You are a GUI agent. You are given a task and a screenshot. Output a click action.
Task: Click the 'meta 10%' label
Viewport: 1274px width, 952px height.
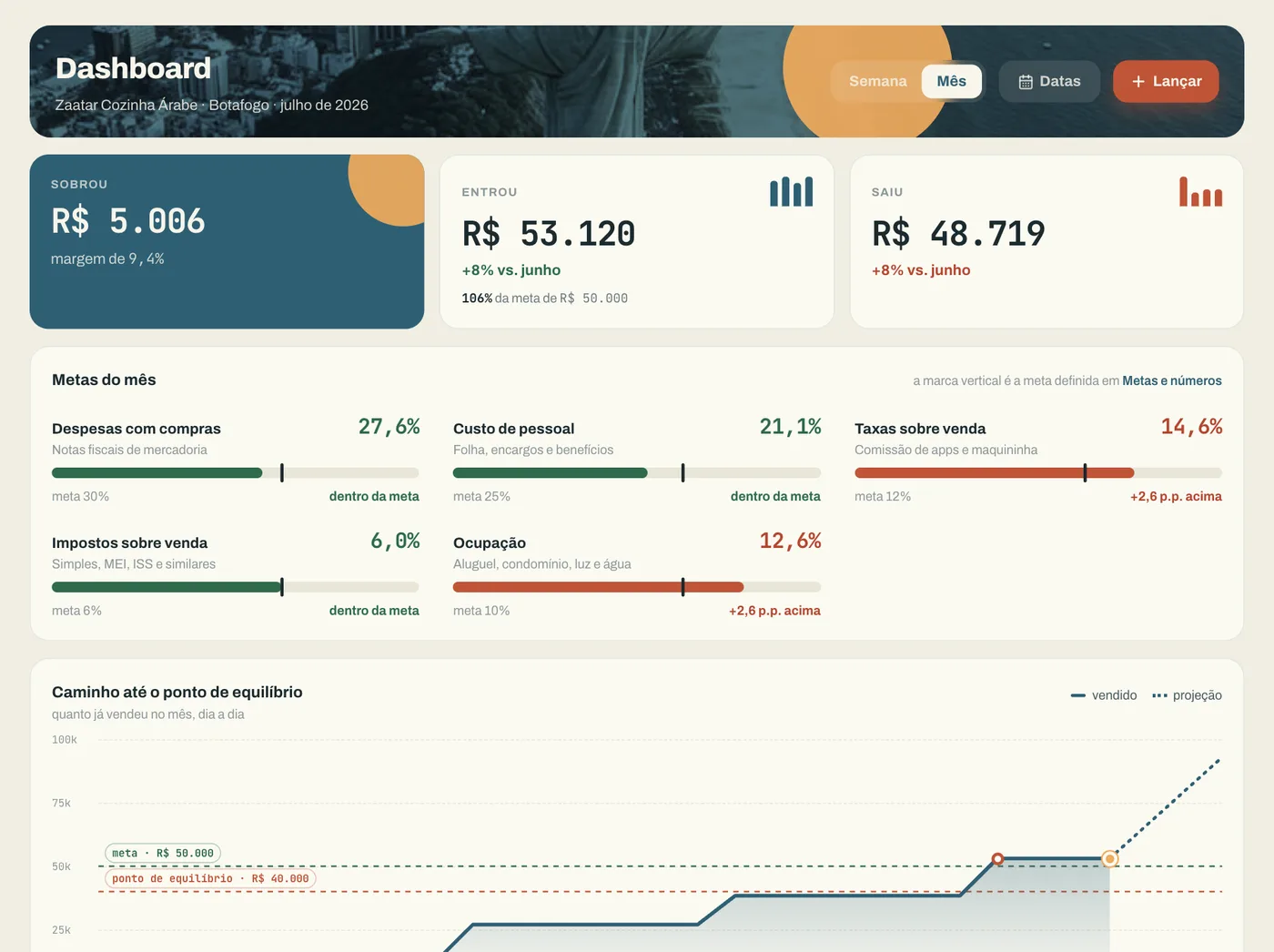tap(481, 611)
